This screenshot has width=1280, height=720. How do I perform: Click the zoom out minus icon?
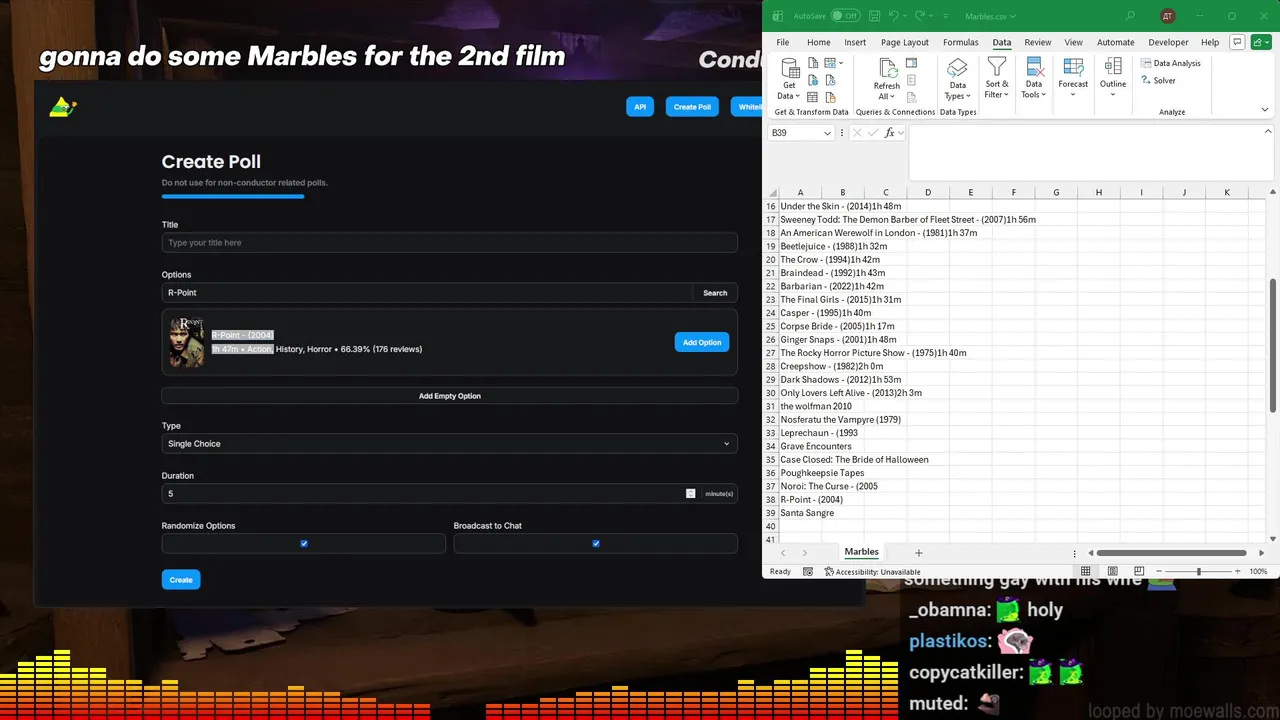[1160, 571]
